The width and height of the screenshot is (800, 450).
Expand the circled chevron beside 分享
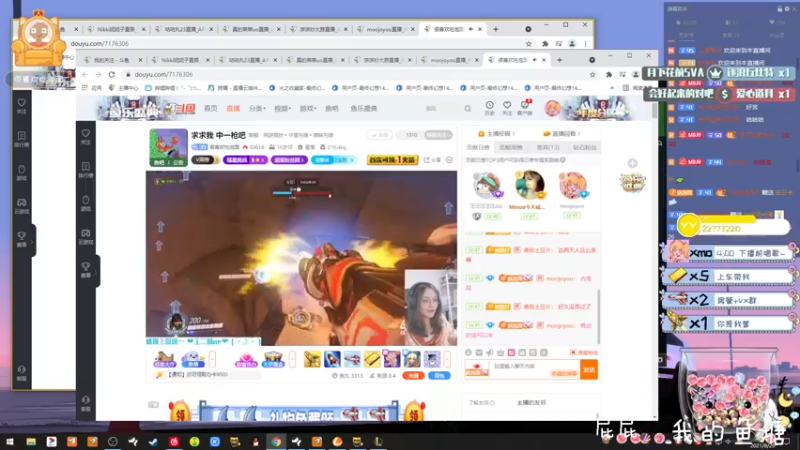pos(449,160)
